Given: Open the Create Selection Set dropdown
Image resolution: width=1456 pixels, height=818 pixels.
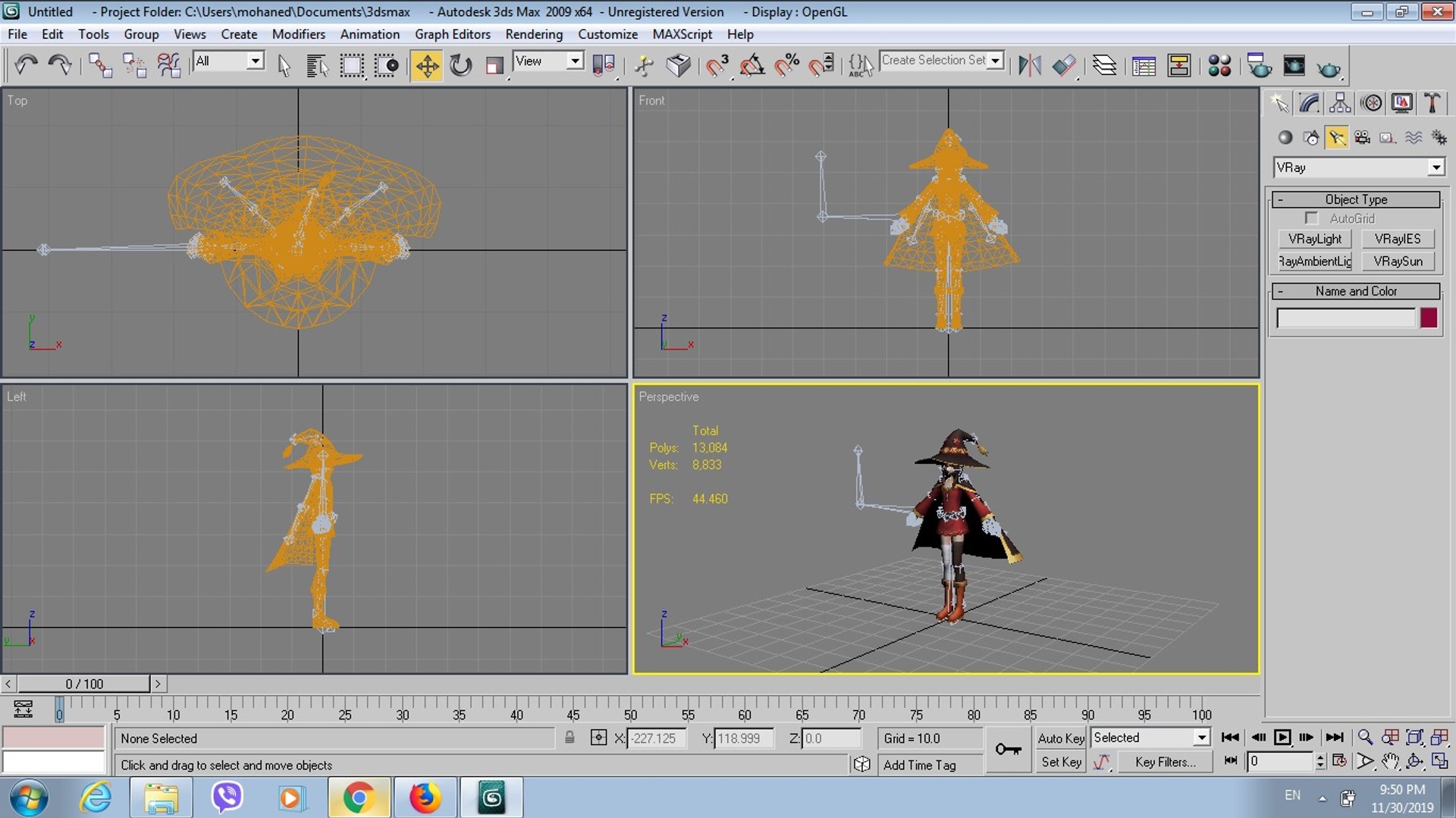Looking at the screenshot, I should pos(996,61).
